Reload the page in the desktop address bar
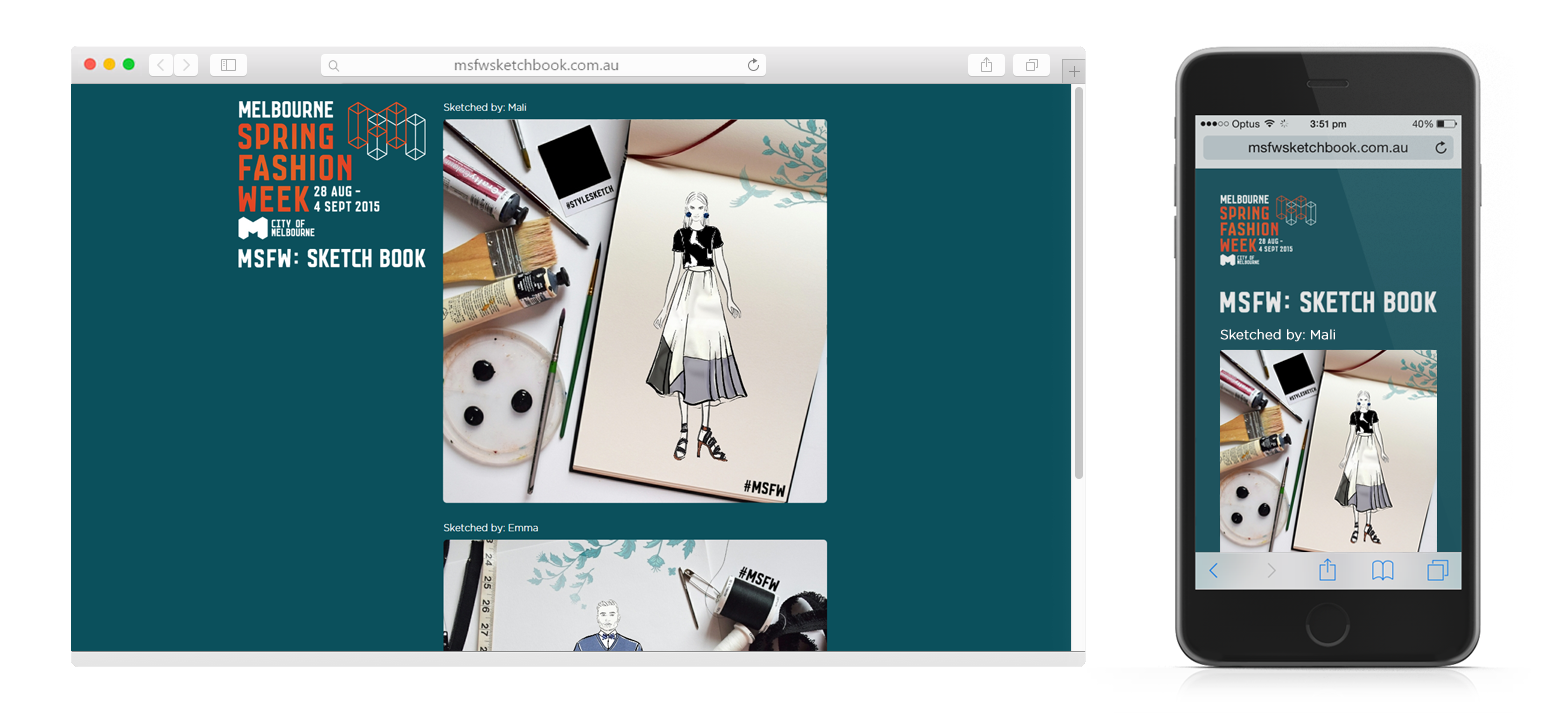 tap(753, 65)
